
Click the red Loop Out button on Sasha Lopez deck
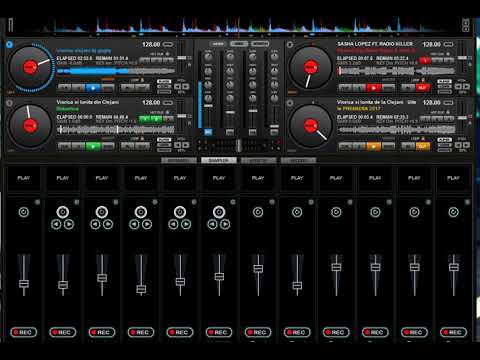coord(423,88)
